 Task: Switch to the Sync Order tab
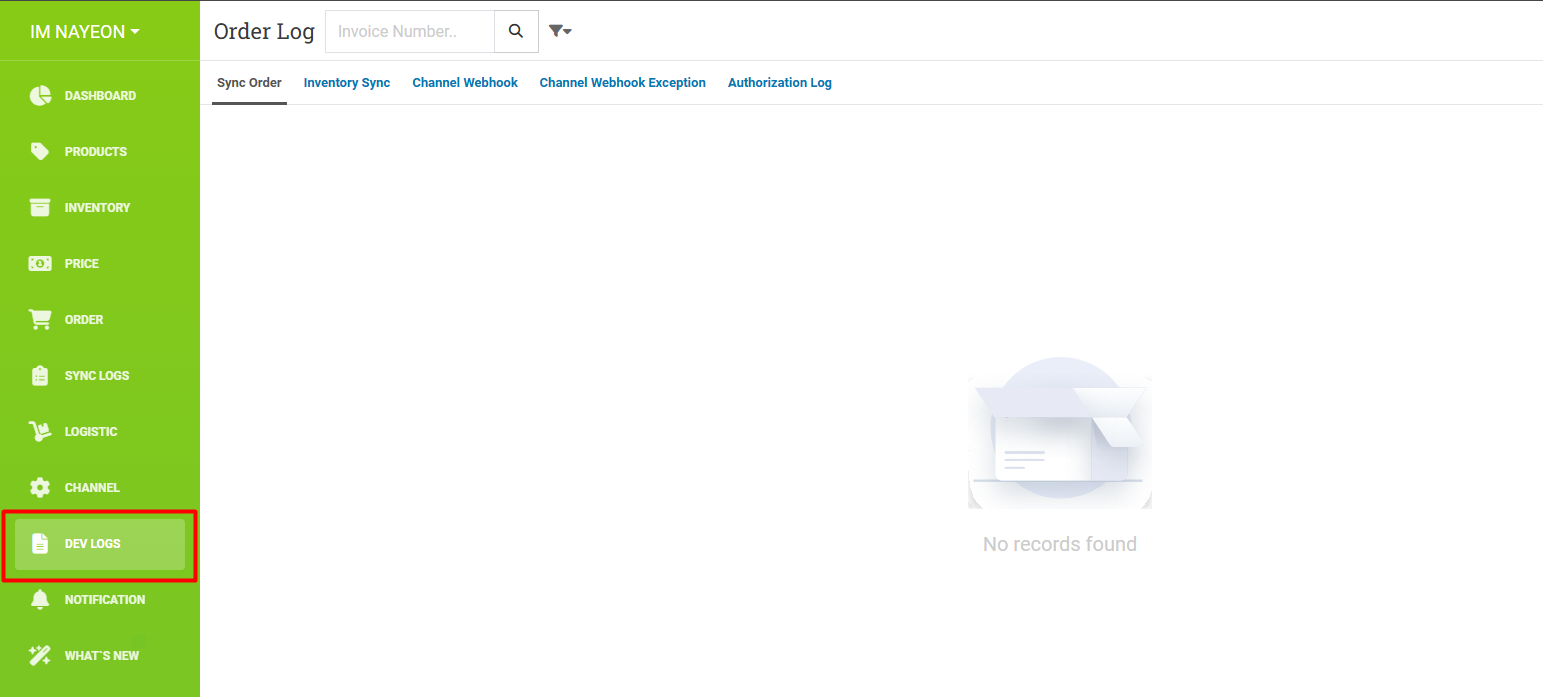(x=249, y=83)
